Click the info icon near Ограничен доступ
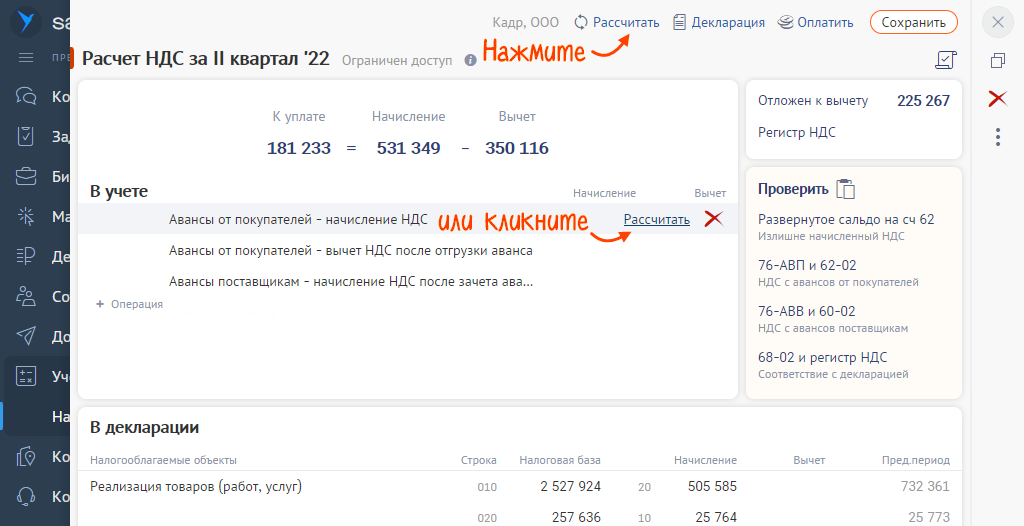Screen dimensions: 1024x526 coord(470,60)
